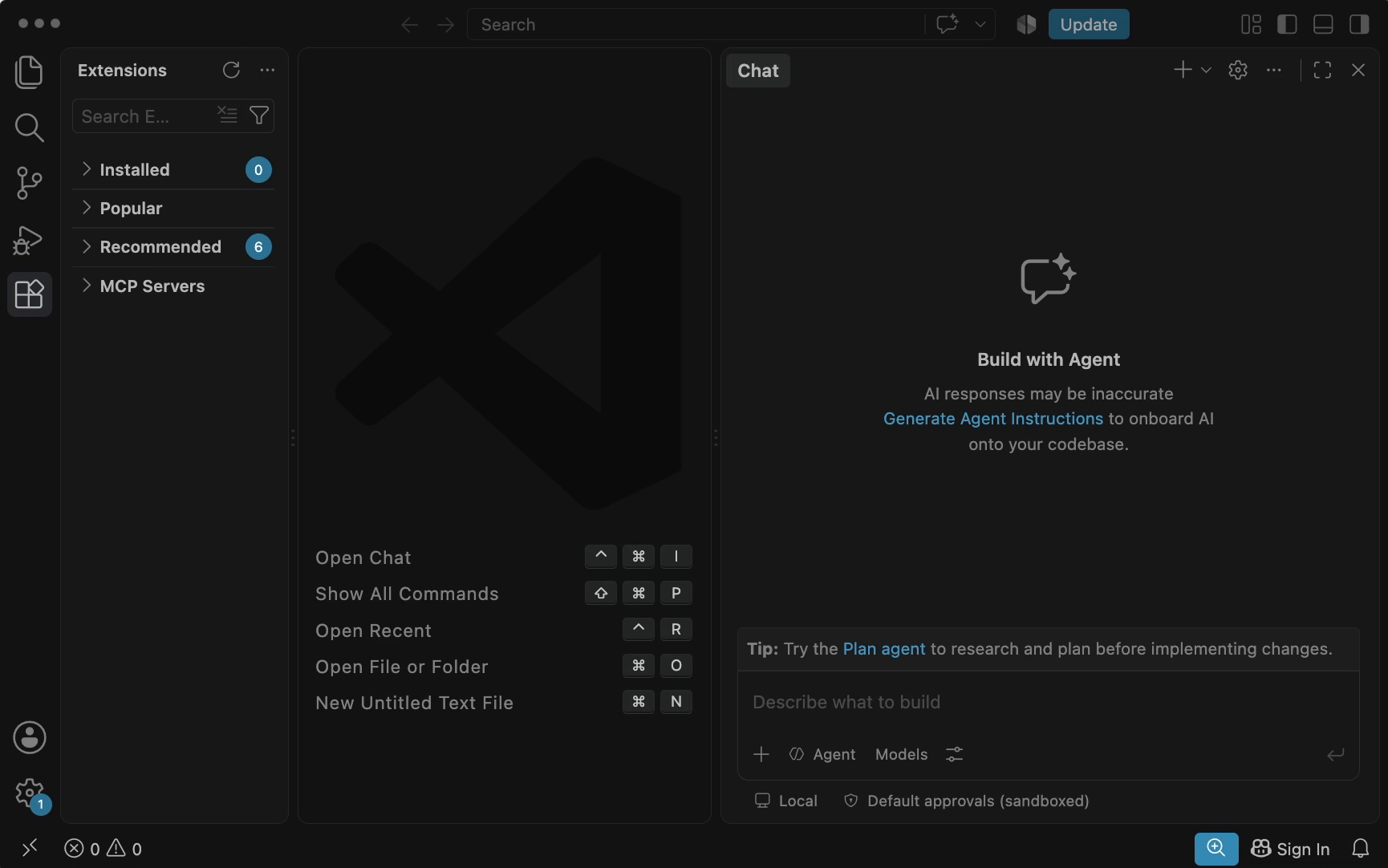Click New Untitled Text File entry
Screen dimensions: 1388x868
tap(414, 703)
